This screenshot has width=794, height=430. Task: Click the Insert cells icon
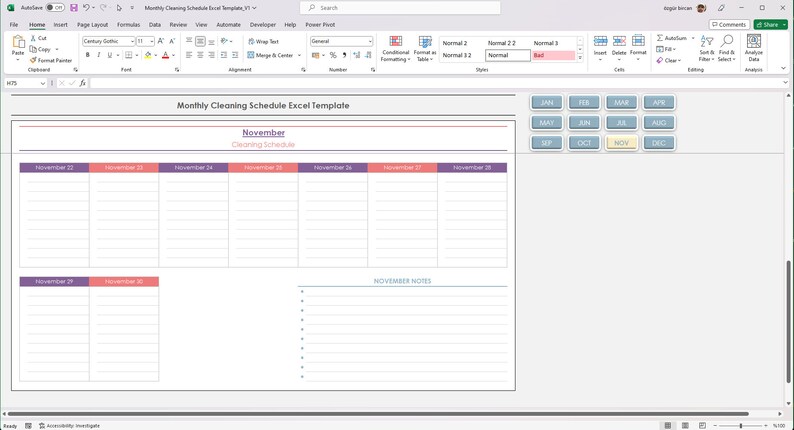coord(600,42)
